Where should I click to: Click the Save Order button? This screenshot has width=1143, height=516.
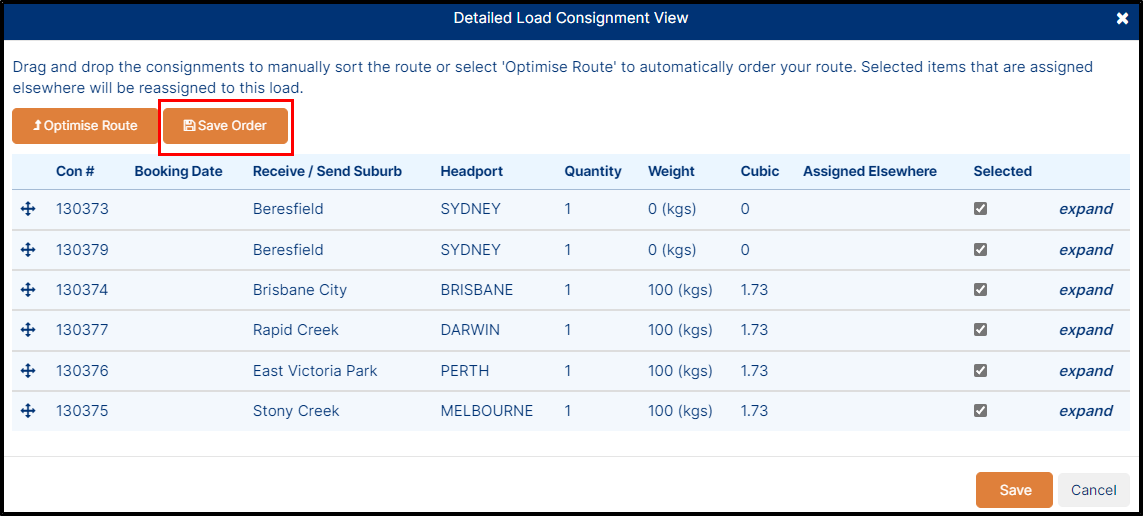tap(225, 125)
